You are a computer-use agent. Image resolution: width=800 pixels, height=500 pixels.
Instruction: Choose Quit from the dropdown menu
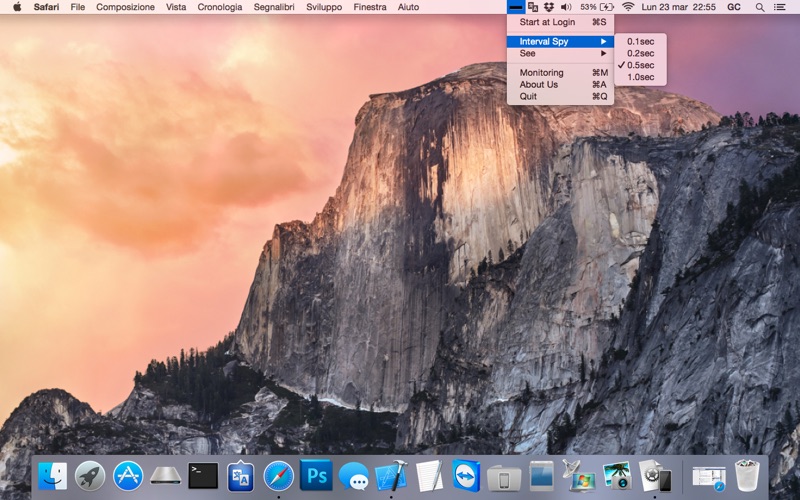coord(560,96)
